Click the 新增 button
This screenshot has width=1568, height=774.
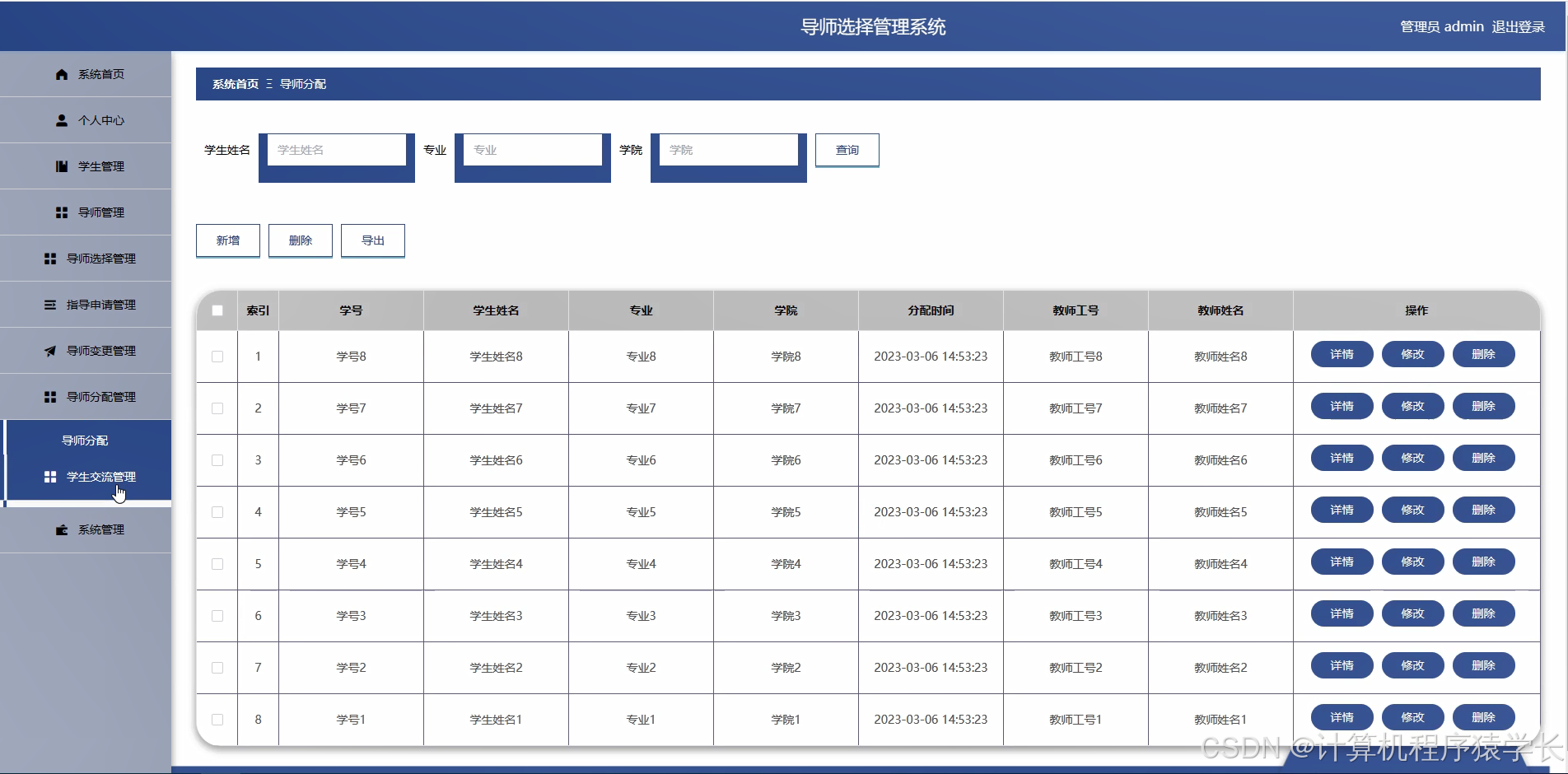tap(228, 240)
